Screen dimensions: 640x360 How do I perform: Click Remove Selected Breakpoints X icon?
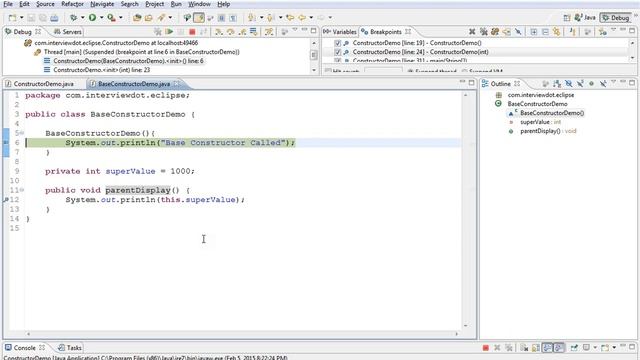(472, 31)
